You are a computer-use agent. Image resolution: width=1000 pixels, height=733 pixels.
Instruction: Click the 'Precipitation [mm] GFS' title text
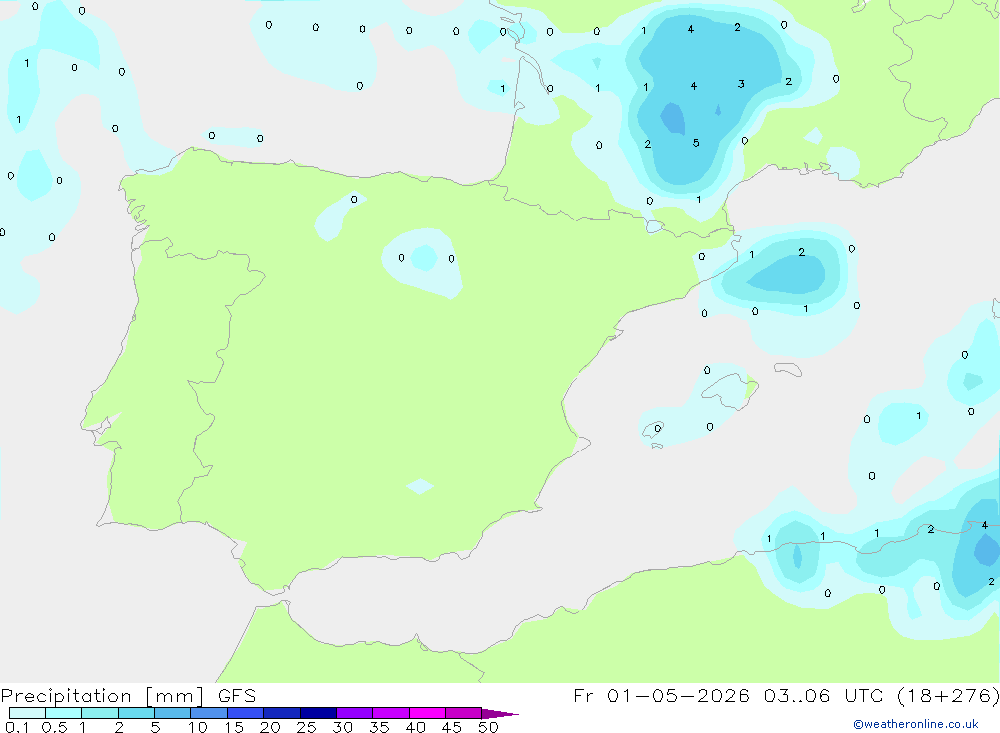(x=128, y=696)
